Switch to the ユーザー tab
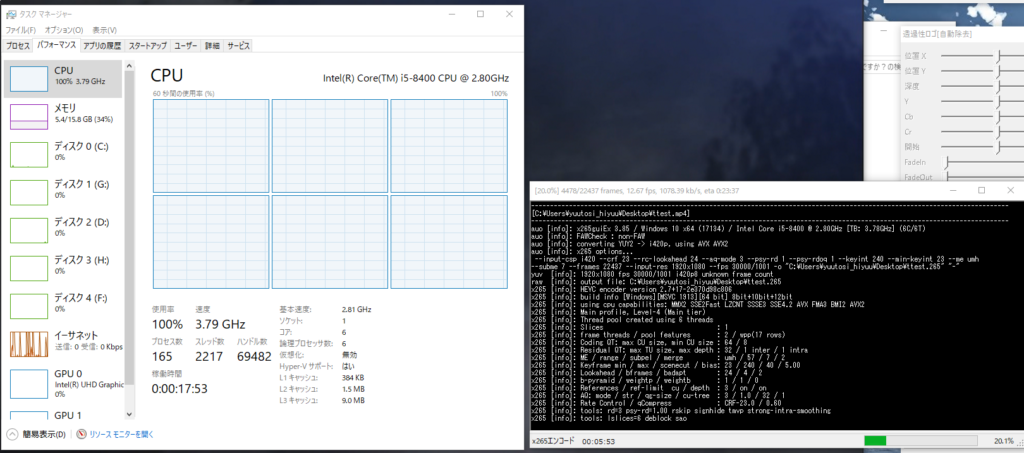Screen dimensions: 1024x453 coord(186,46)
